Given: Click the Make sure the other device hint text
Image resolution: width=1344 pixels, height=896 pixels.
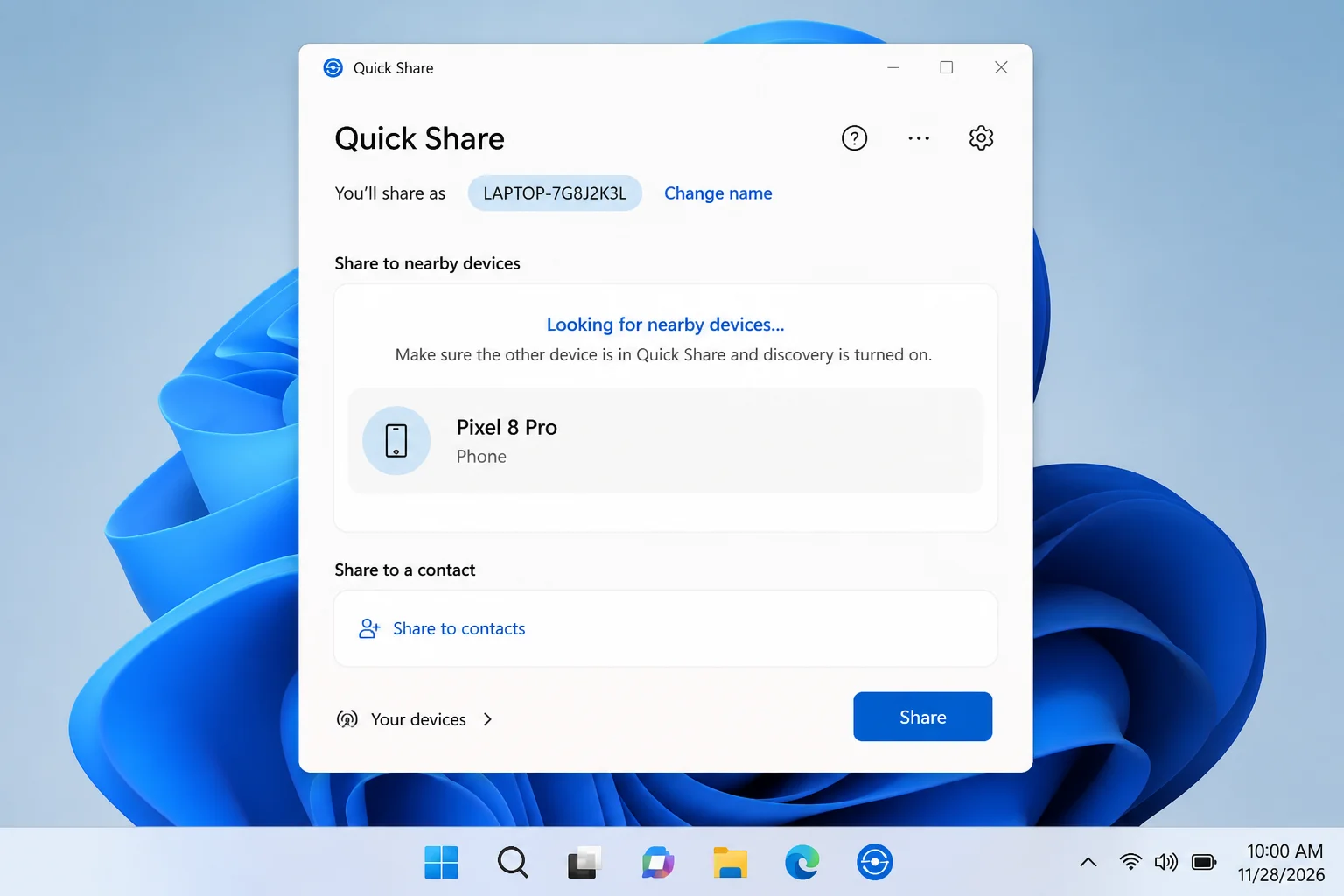Looking at the screenshot, I should tap(663, 355).
